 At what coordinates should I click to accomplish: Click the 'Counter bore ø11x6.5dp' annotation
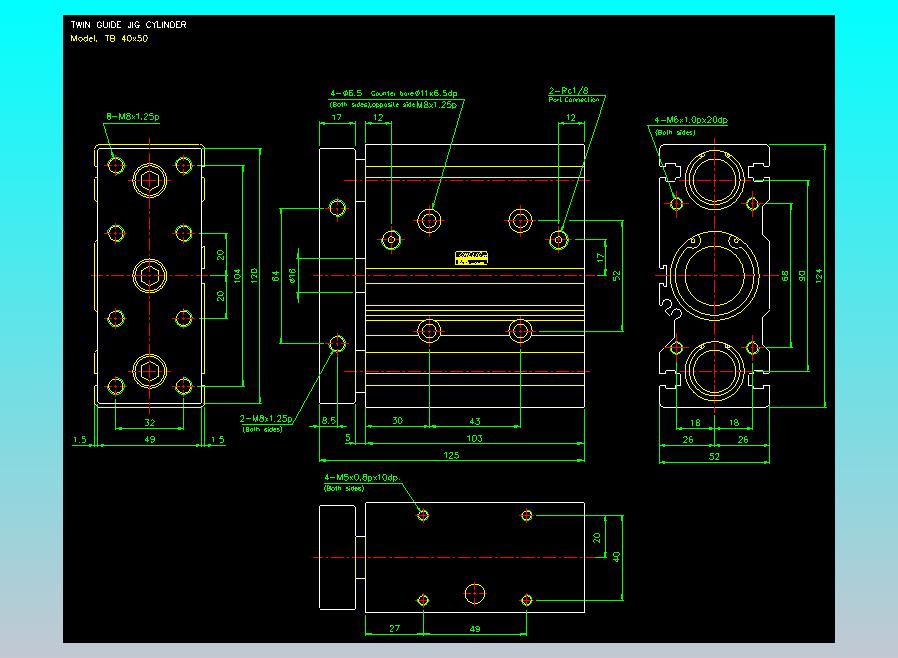point(414,92)
